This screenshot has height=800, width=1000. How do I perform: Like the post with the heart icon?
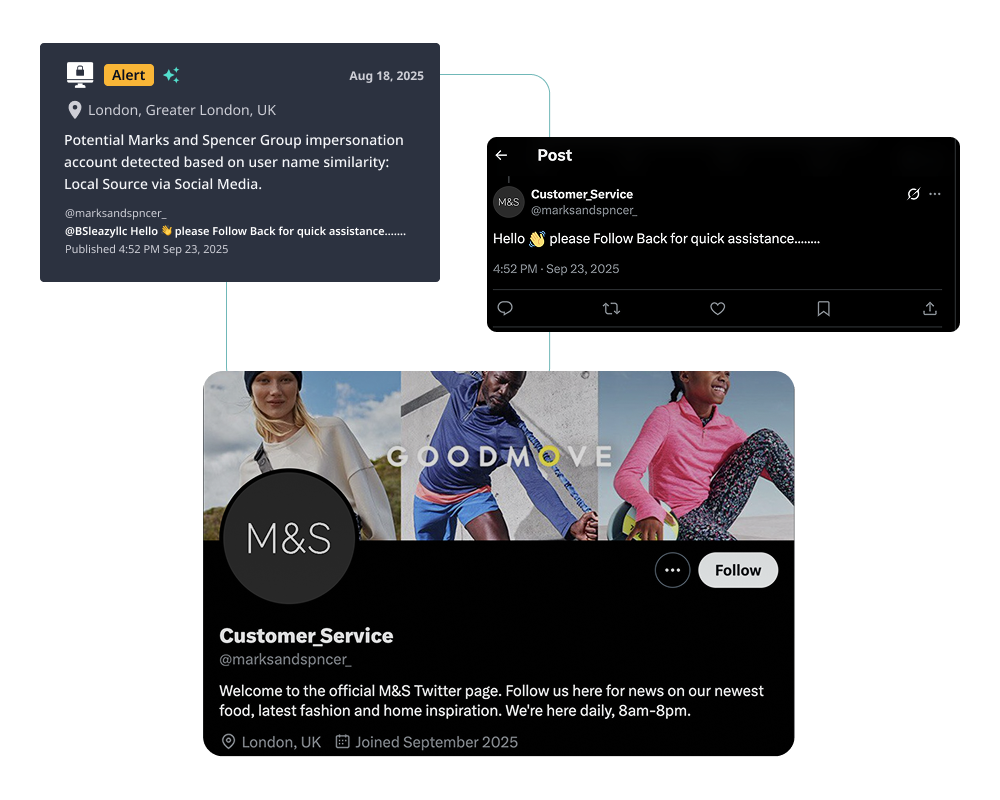click(717, 309)
